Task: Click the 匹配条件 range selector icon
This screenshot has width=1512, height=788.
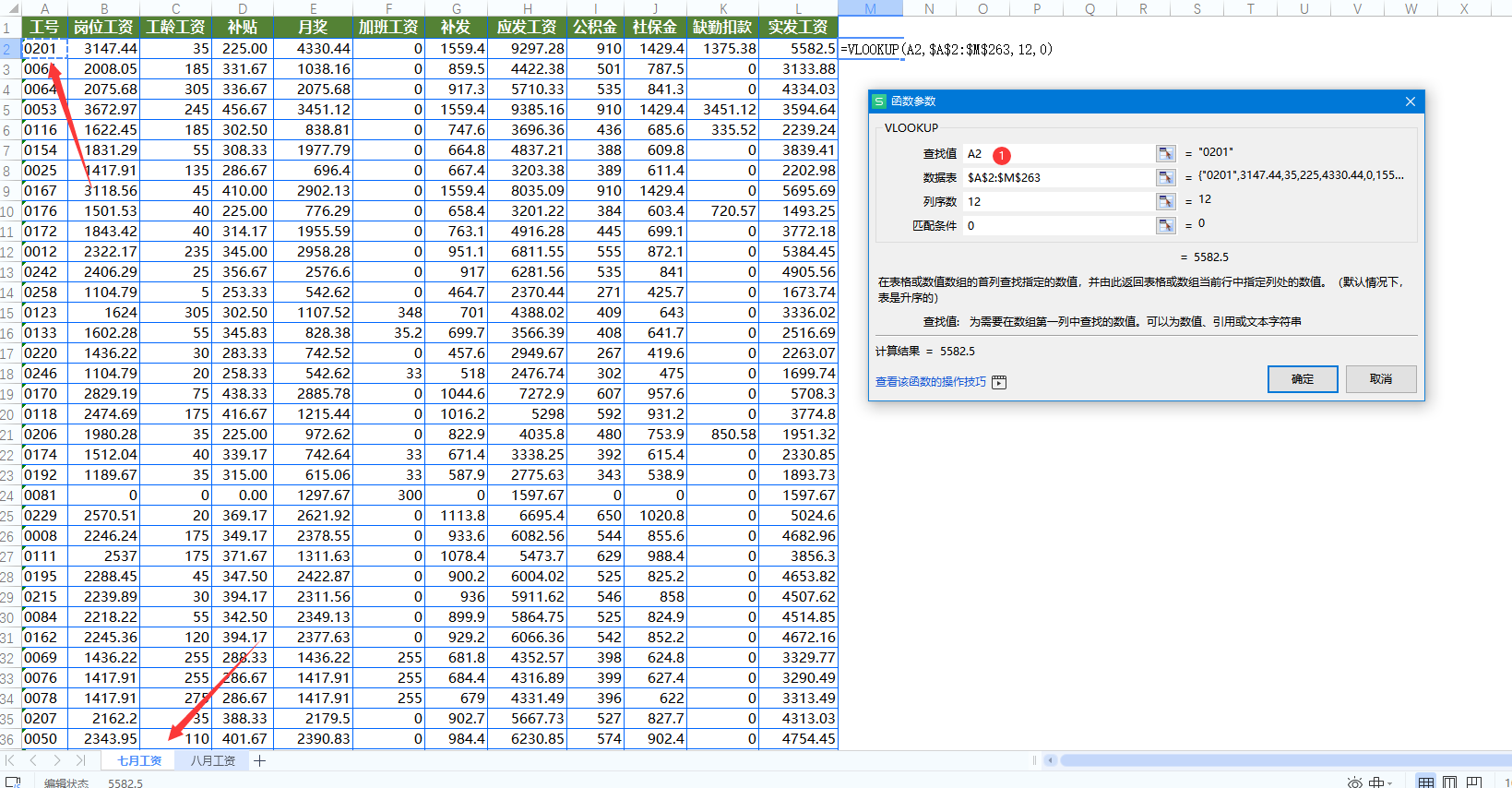Action: point(1166,225)
